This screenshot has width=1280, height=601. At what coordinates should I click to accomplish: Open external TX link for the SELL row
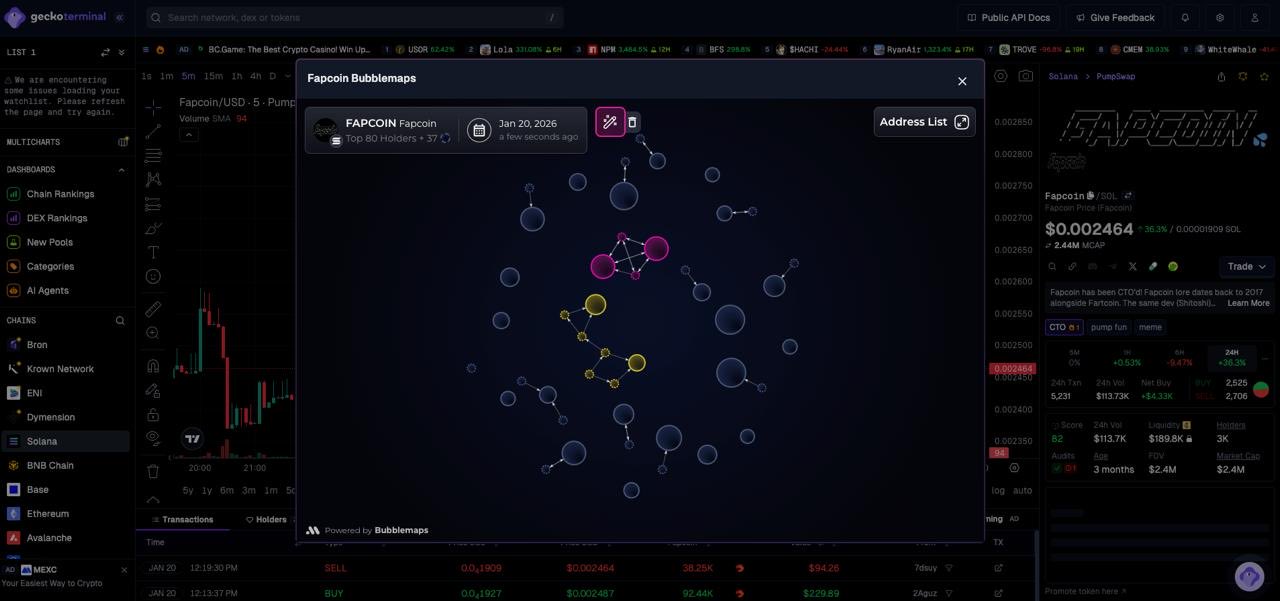[998, 568]
